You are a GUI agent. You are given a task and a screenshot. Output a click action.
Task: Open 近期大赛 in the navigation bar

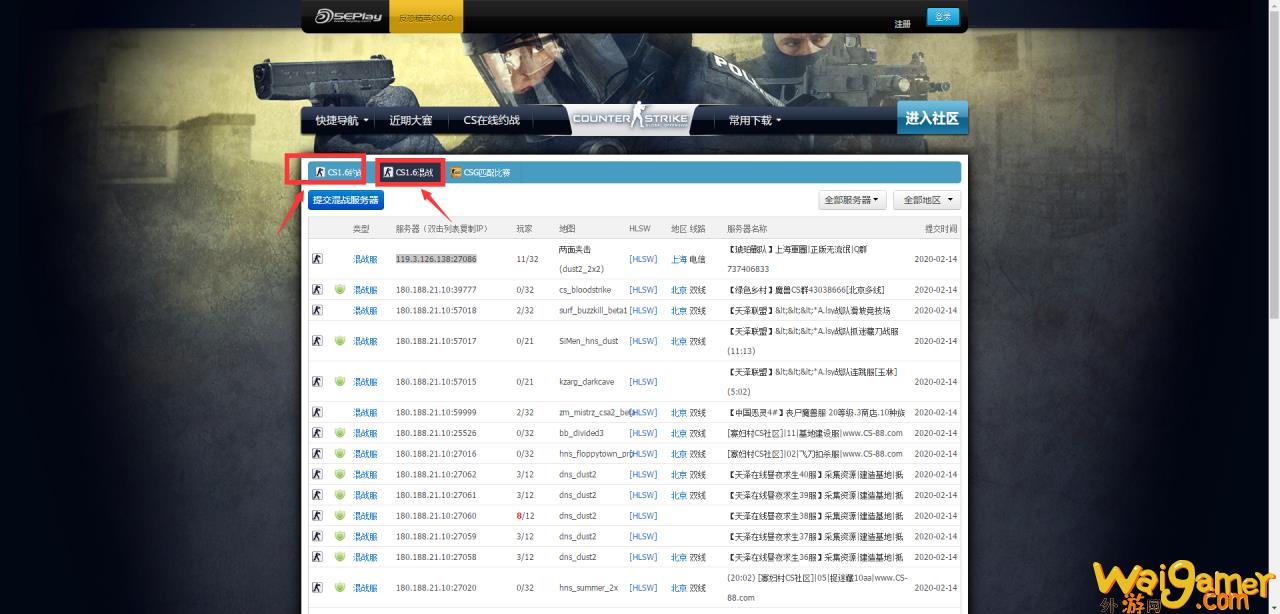coord(411,120)
